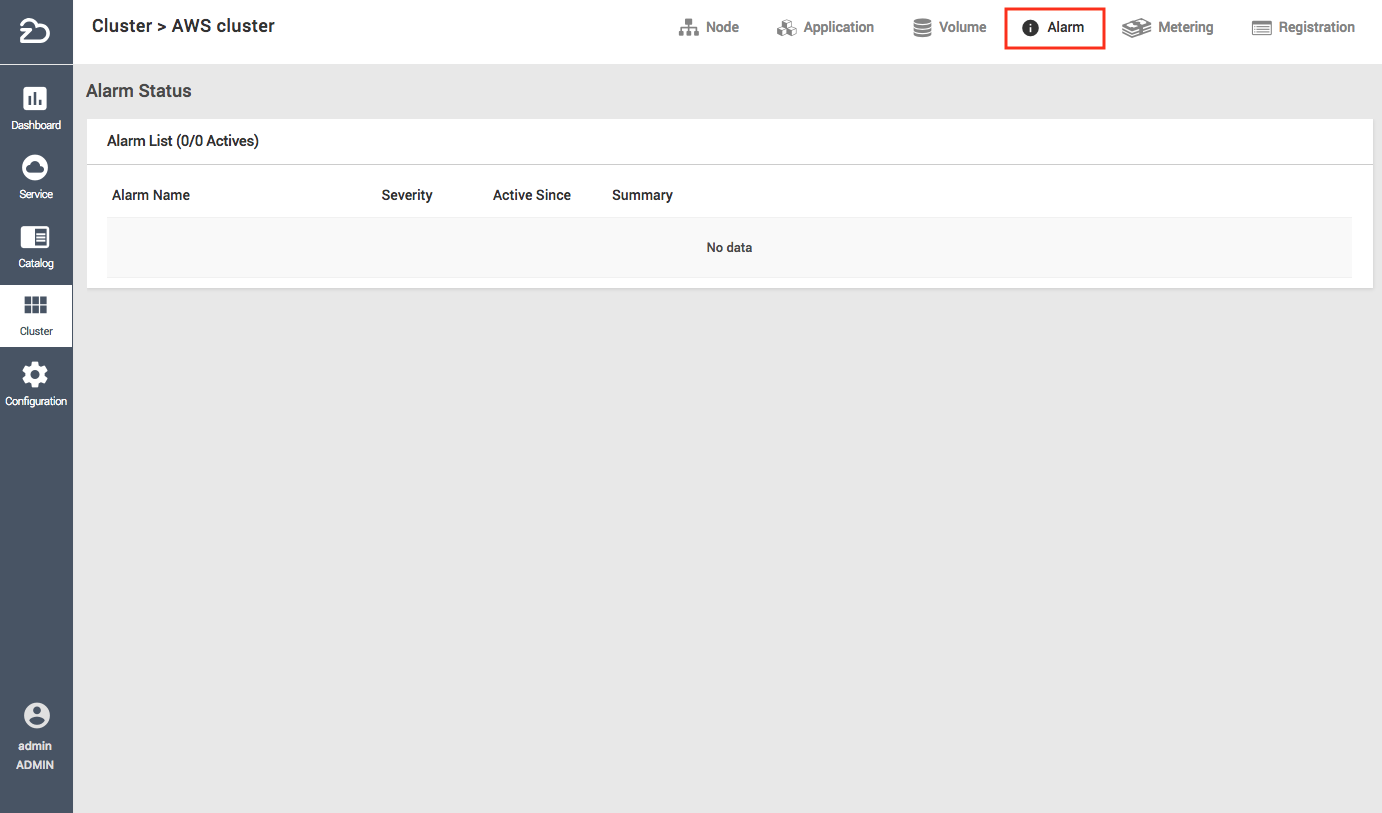Open the Metering tab
The image size is (1382, 813).
[x=1168, y=28]
